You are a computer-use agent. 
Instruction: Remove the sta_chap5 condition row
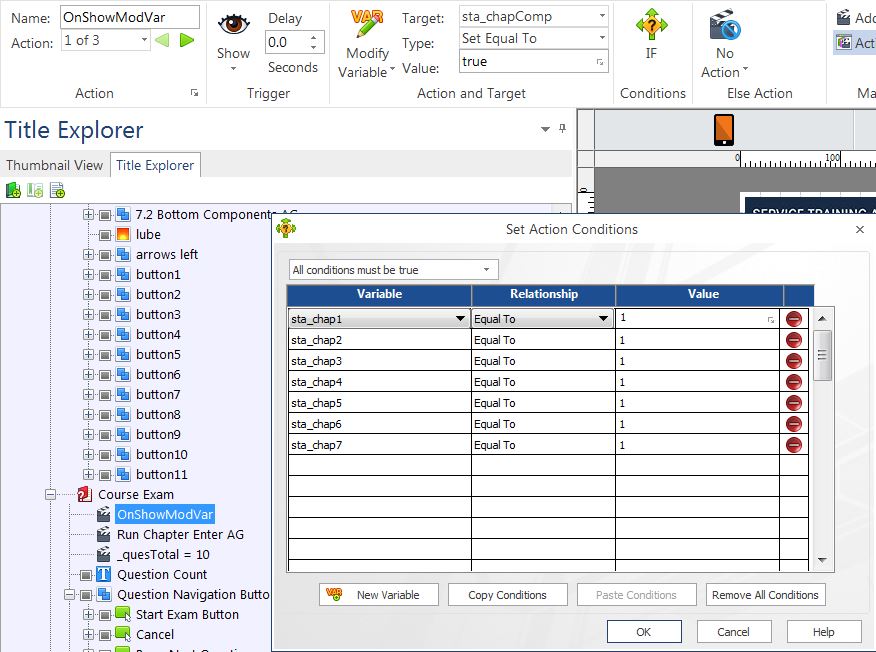(793, 403)
